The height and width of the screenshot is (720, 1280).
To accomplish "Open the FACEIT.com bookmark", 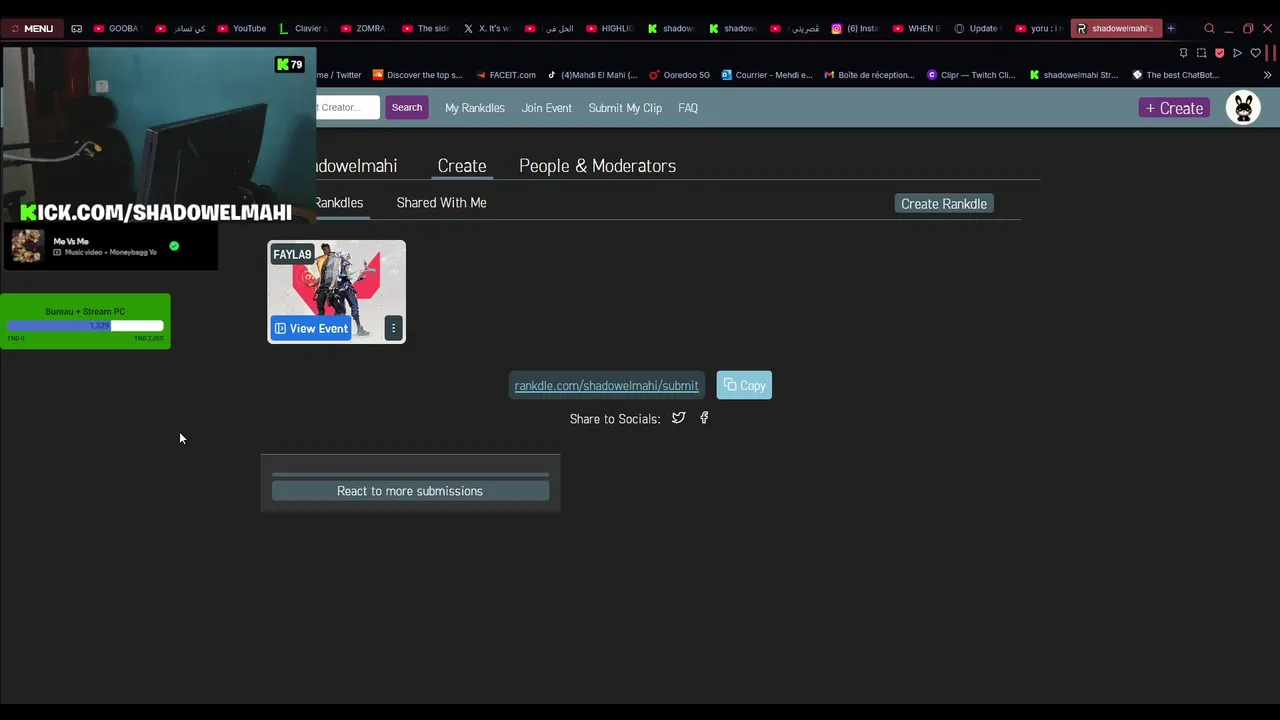I will [x=506, y=75].
